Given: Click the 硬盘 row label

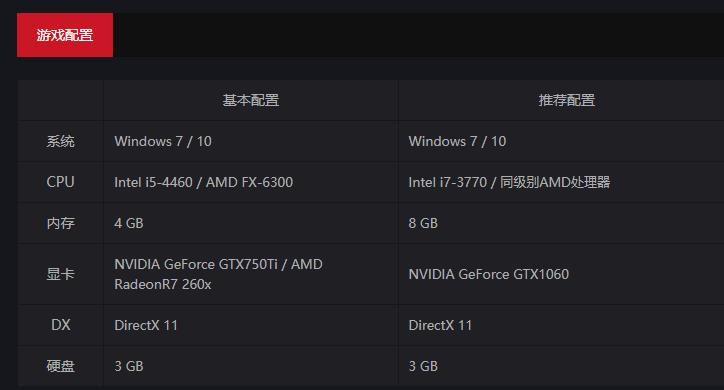Looking at the screenshot, I should click(x=60, y=366).
